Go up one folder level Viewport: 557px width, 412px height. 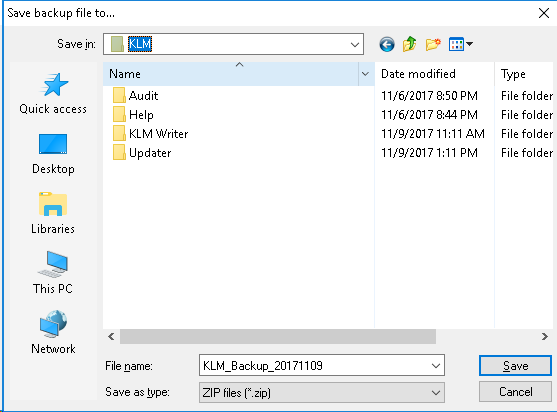point(410,44)
